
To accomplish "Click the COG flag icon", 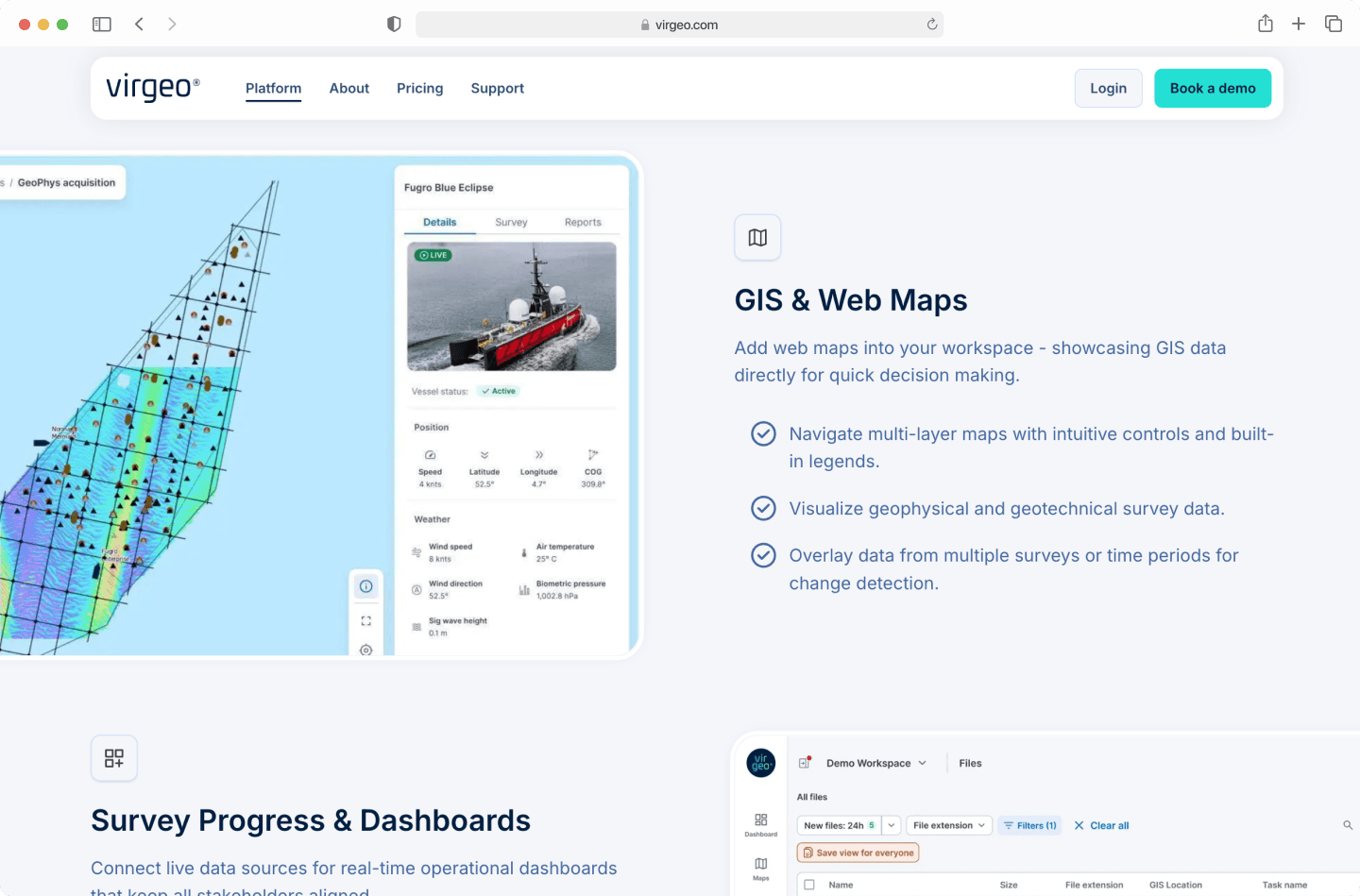I will coord(593,455).
